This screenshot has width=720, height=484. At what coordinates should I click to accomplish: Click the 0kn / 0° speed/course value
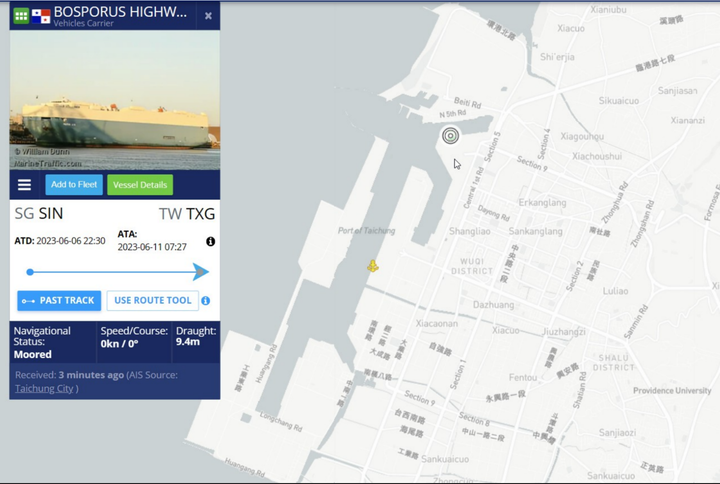tap(119, 344)
